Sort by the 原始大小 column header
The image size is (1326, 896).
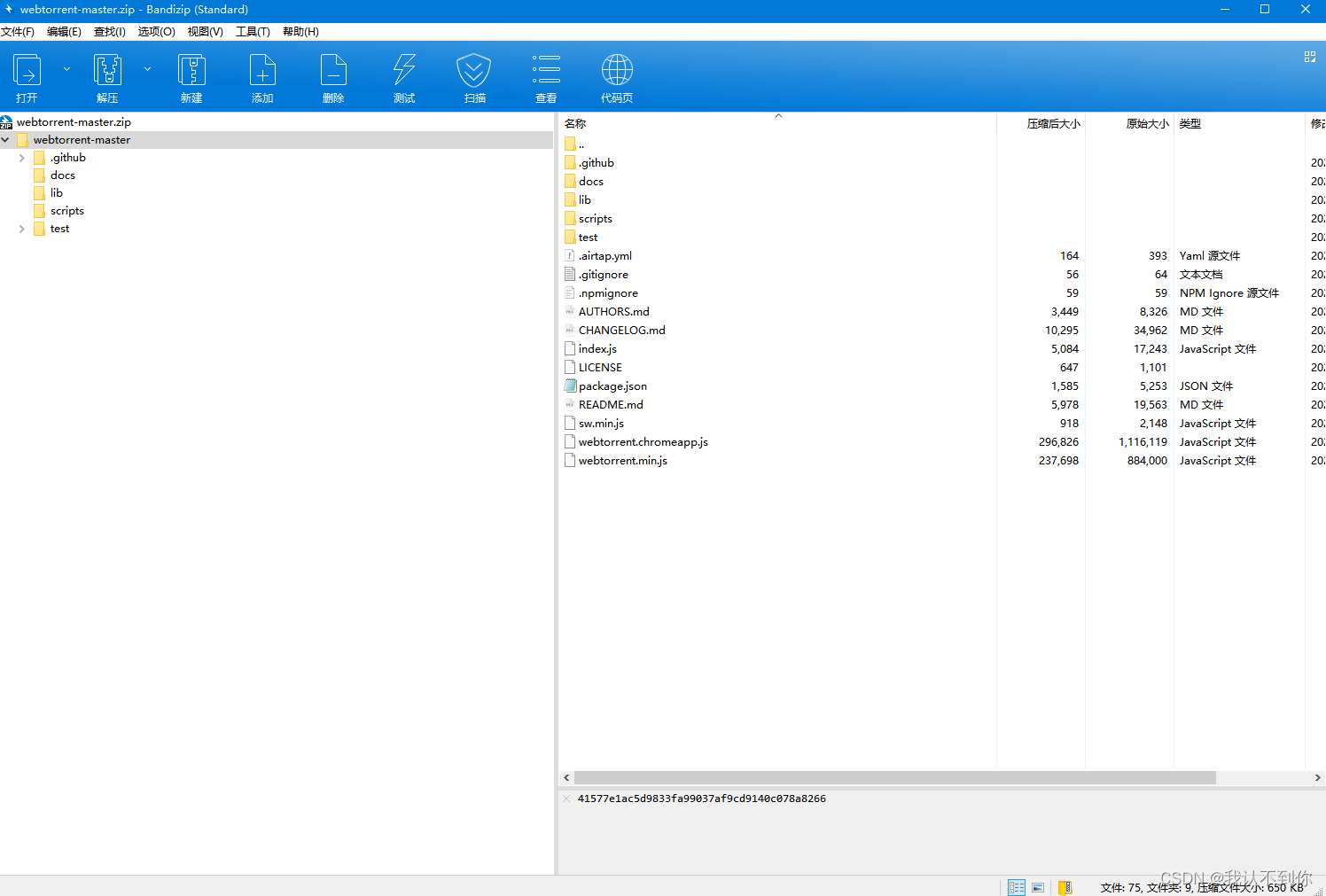point(1130,124)
